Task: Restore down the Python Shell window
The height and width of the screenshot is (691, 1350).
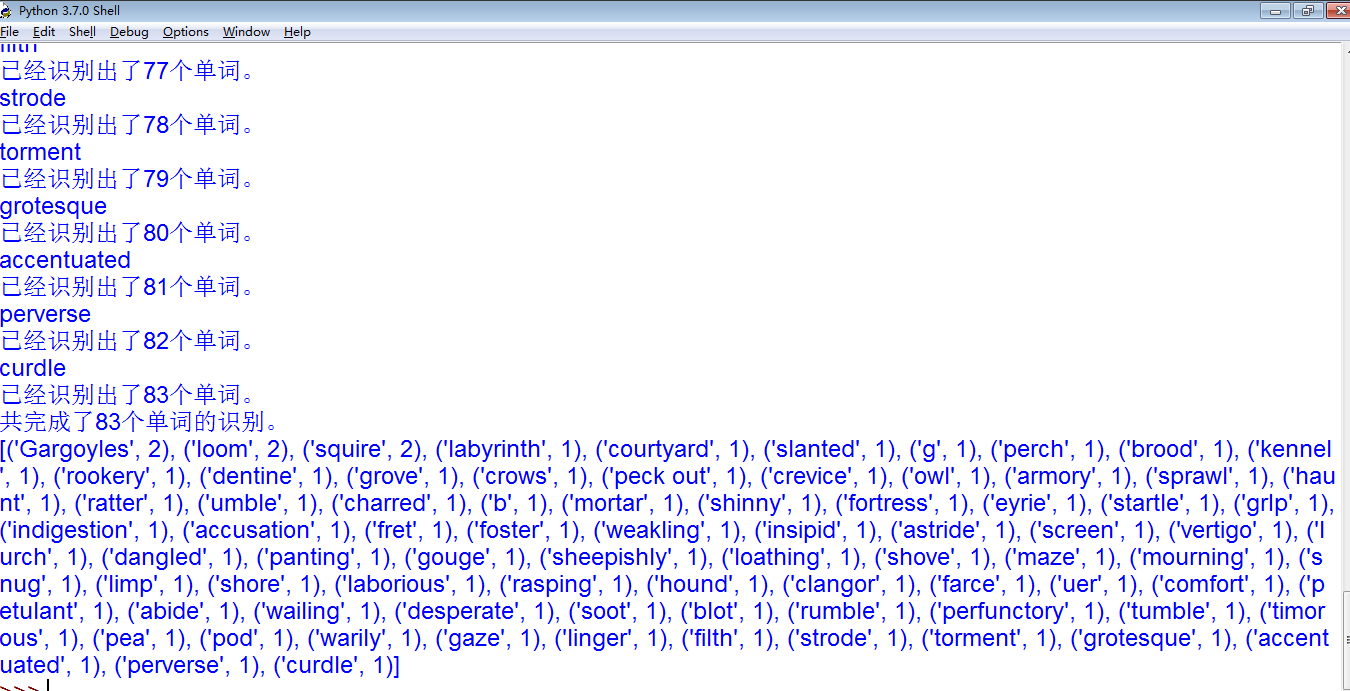Action: (1307, 11)
